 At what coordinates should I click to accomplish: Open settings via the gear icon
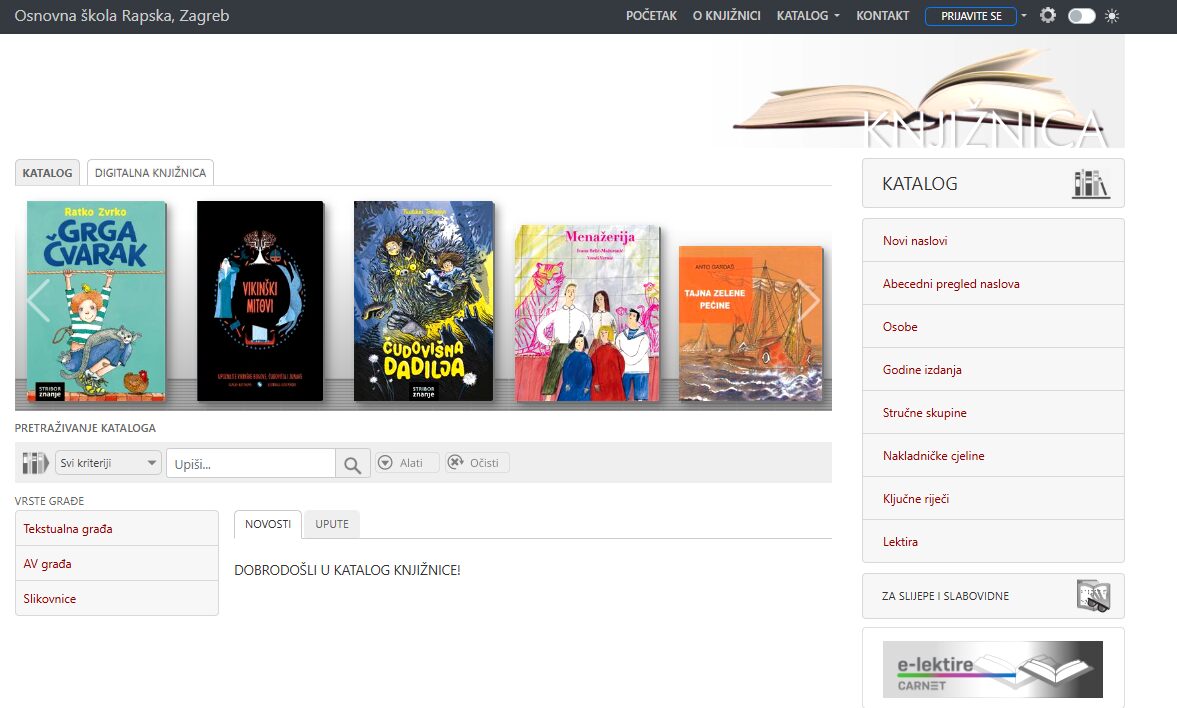point(1048,16)
